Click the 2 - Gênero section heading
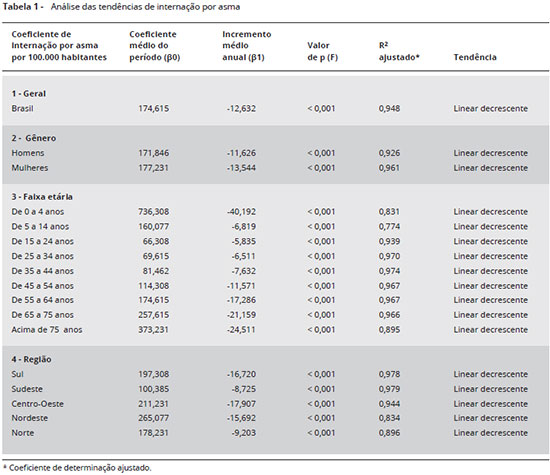The image size is (550, 475). coord(34,138)
